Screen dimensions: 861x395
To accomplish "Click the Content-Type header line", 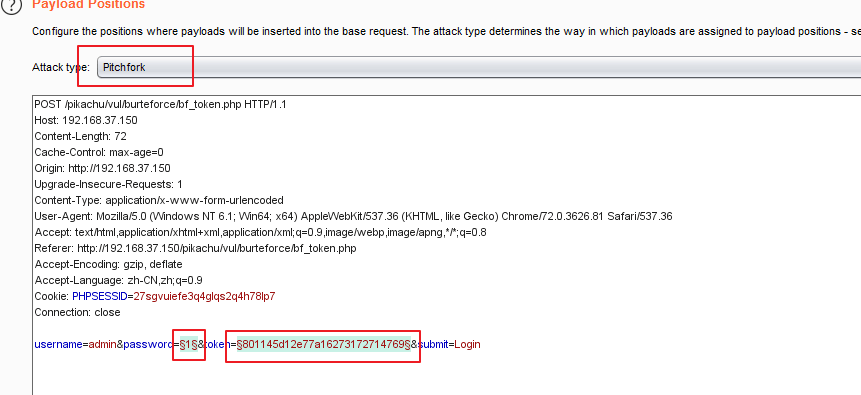I will [159, 200].
